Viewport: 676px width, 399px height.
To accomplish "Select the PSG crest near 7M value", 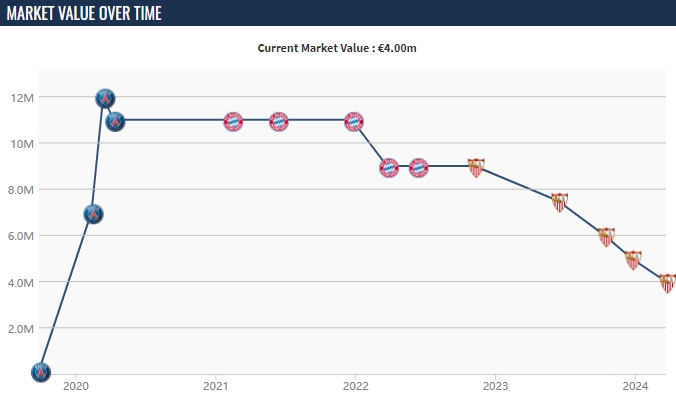I will pyautogui.click(x=93, y=214).
